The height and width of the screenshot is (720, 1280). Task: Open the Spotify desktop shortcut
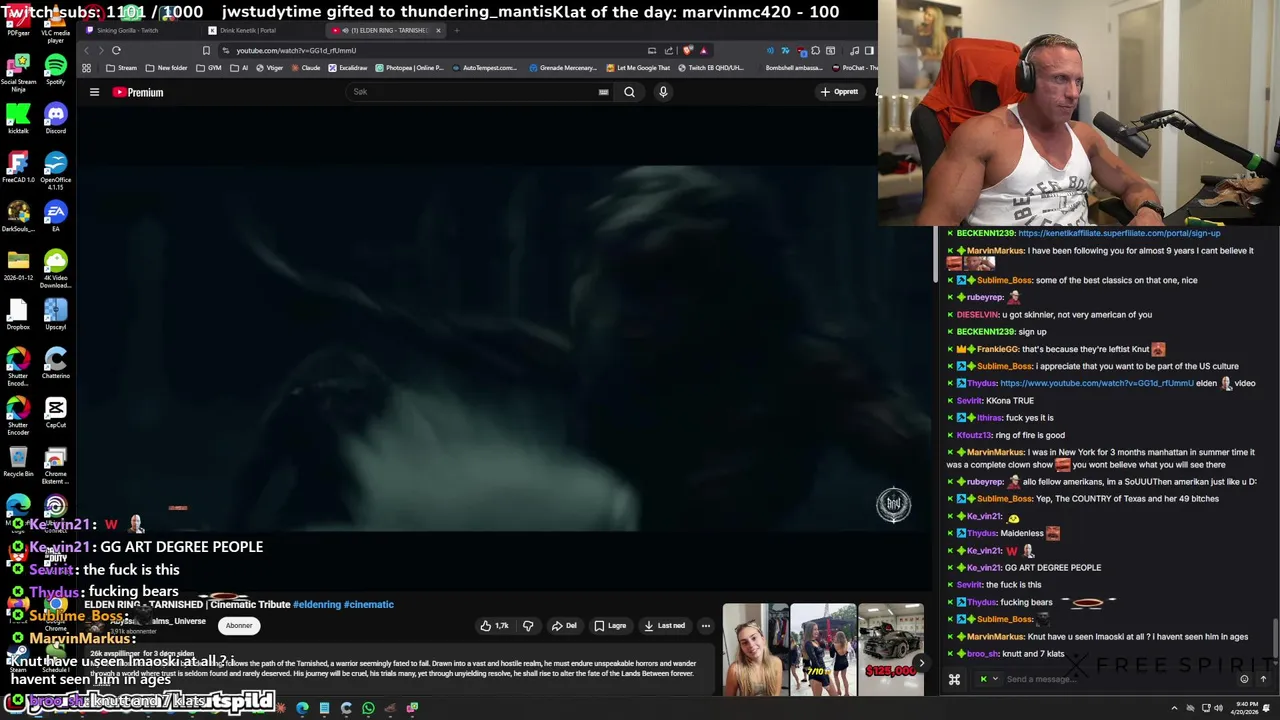tap(55, 69)
